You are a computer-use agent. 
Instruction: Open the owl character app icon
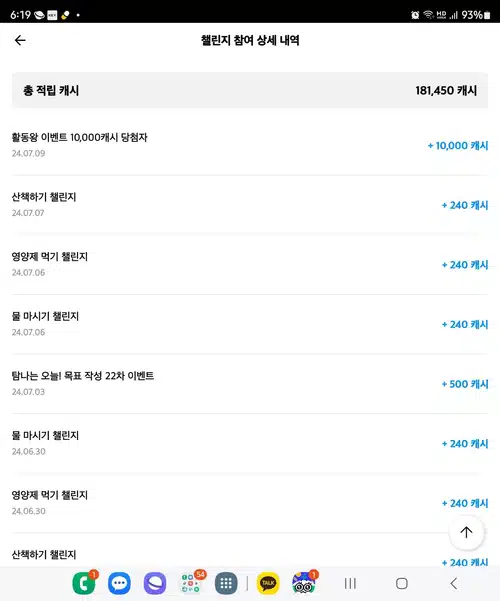tap(303, 583)
